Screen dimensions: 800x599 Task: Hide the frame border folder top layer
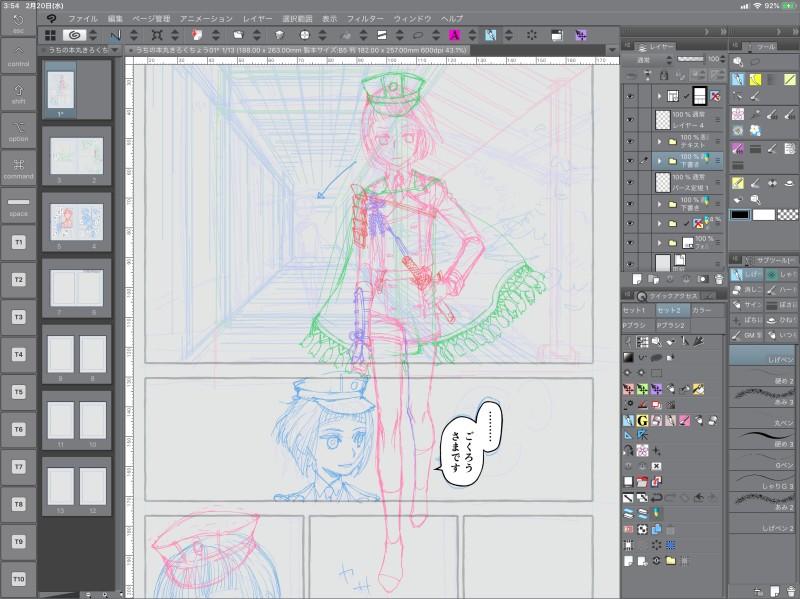tap(631, 96)
